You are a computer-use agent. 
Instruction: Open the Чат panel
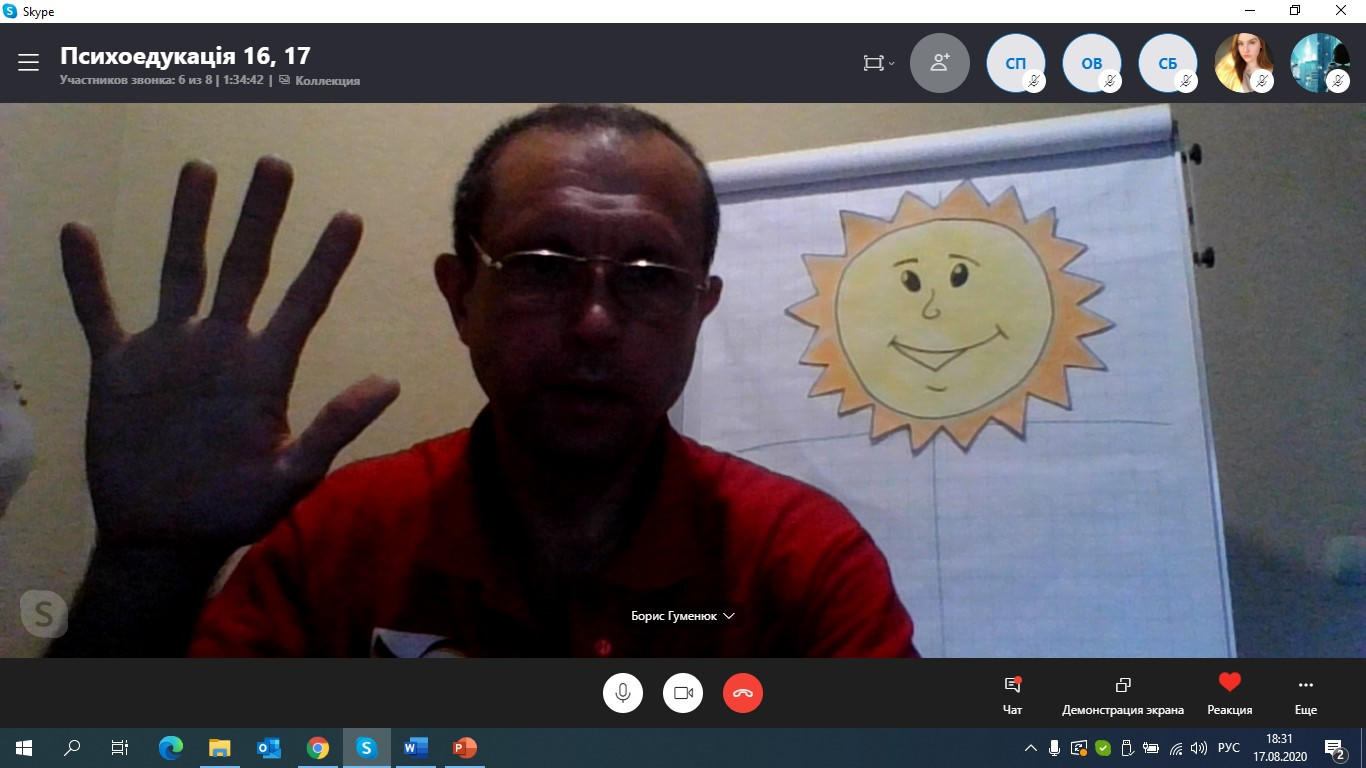(x=1012, y=695)
